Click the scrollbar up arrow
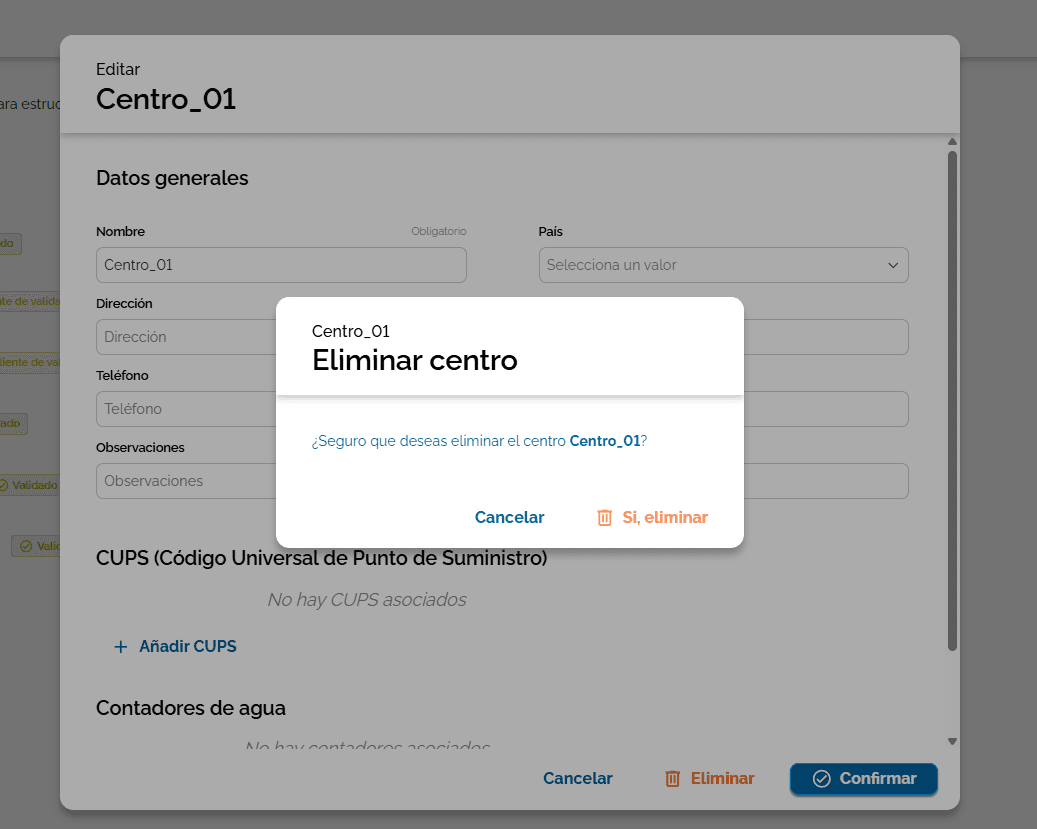 pos(952,142)
